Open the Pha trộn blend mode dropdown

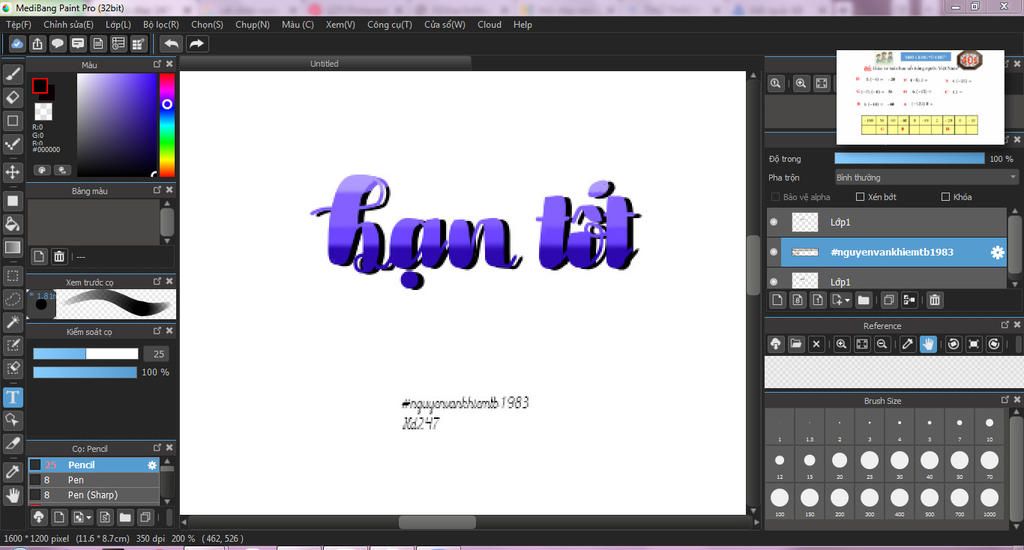point(926,178)
